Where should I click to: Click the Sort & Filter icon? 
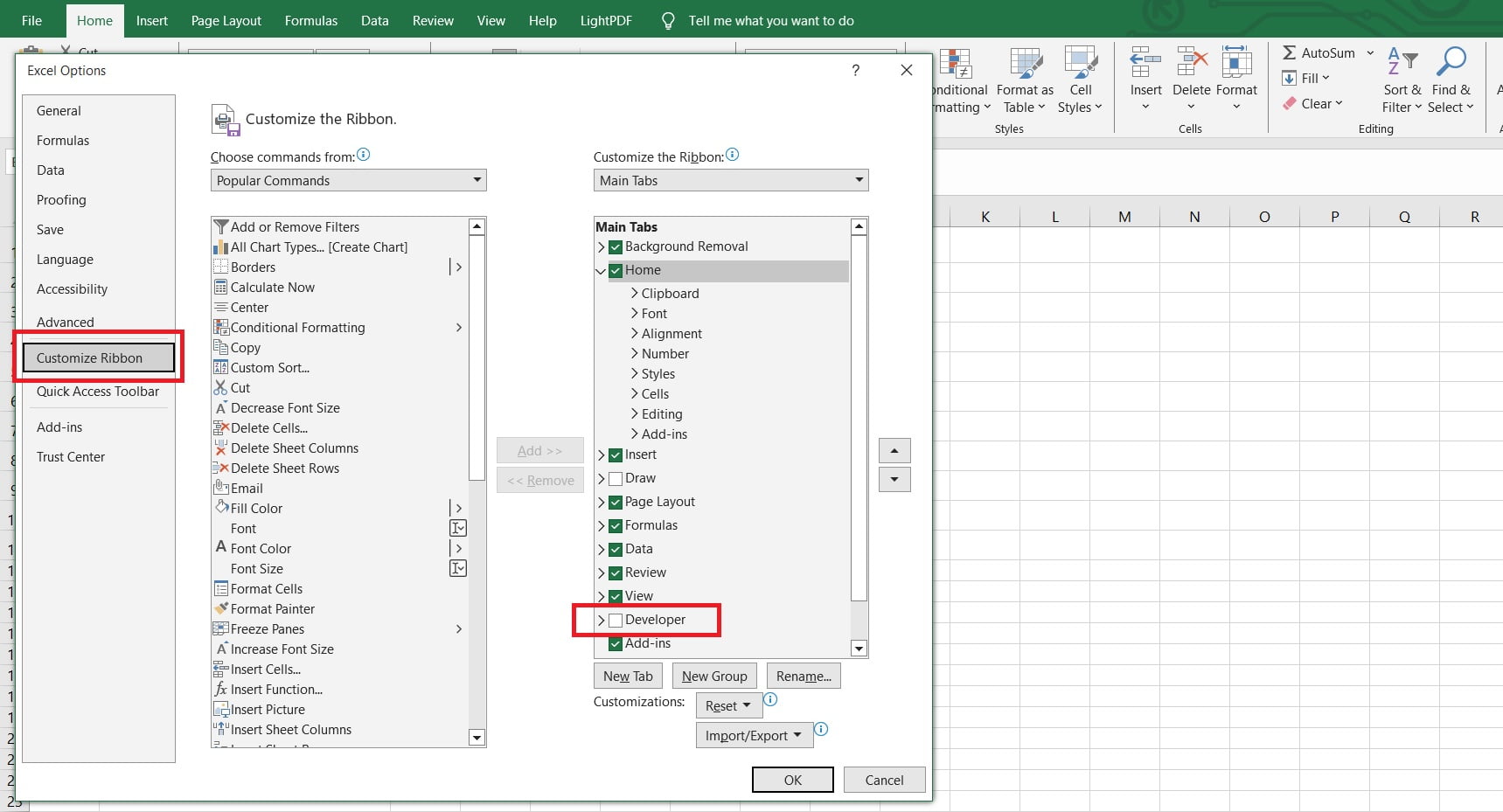point(1402,61)
